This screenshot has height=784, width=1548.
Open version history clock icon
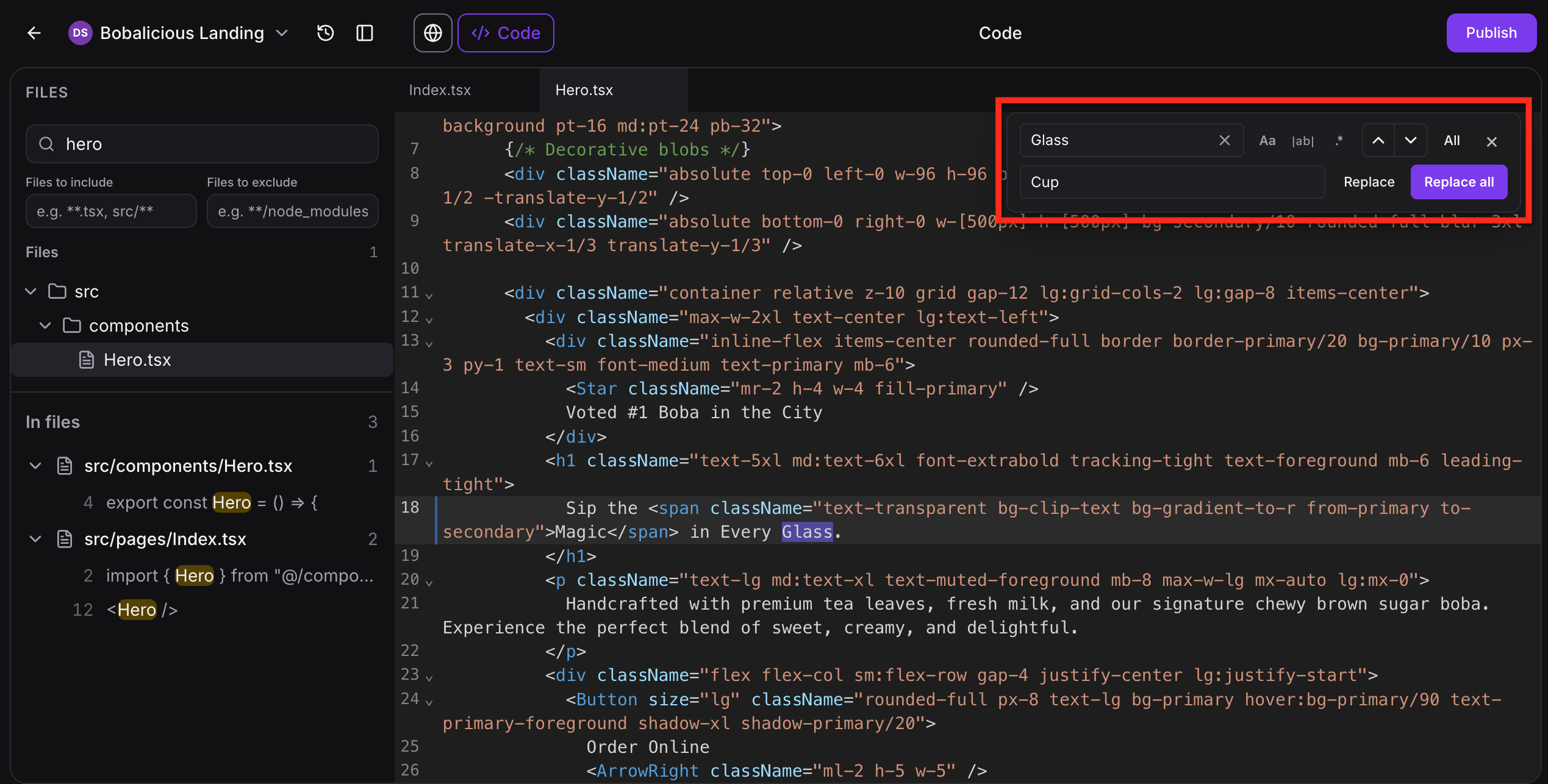pos(326,33)
